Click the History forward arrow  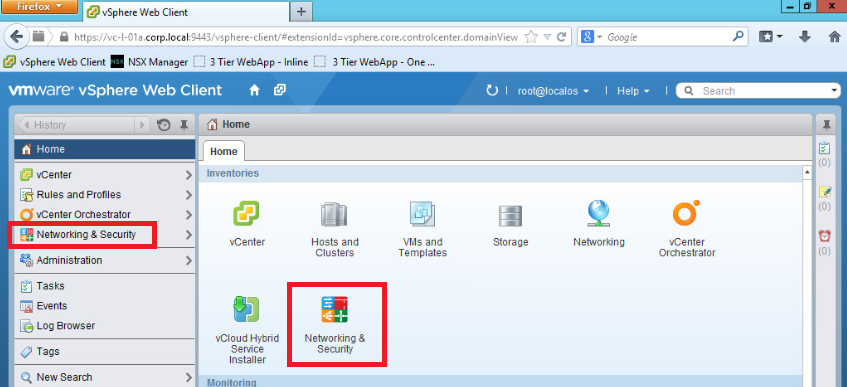142,125
